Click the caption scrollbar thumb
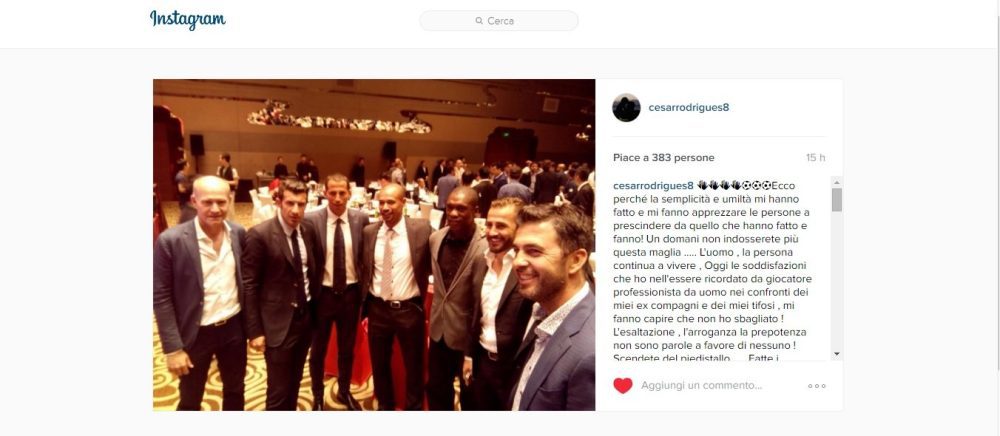The width and height of the screenshot is (1000, 436). click(x=837, y=200)
